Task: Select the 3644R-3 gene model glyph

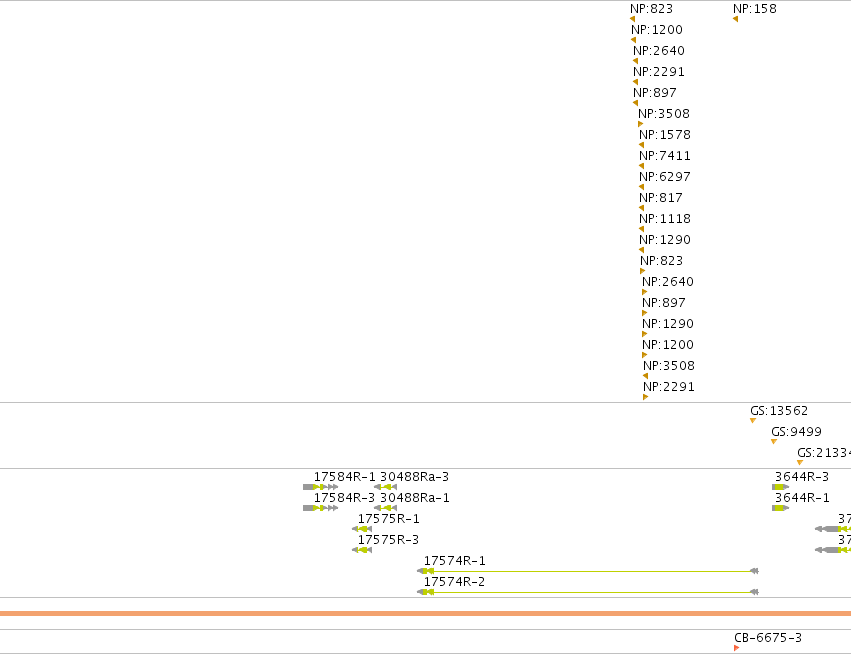Action: pyautogui.click(x=780, y=487)
